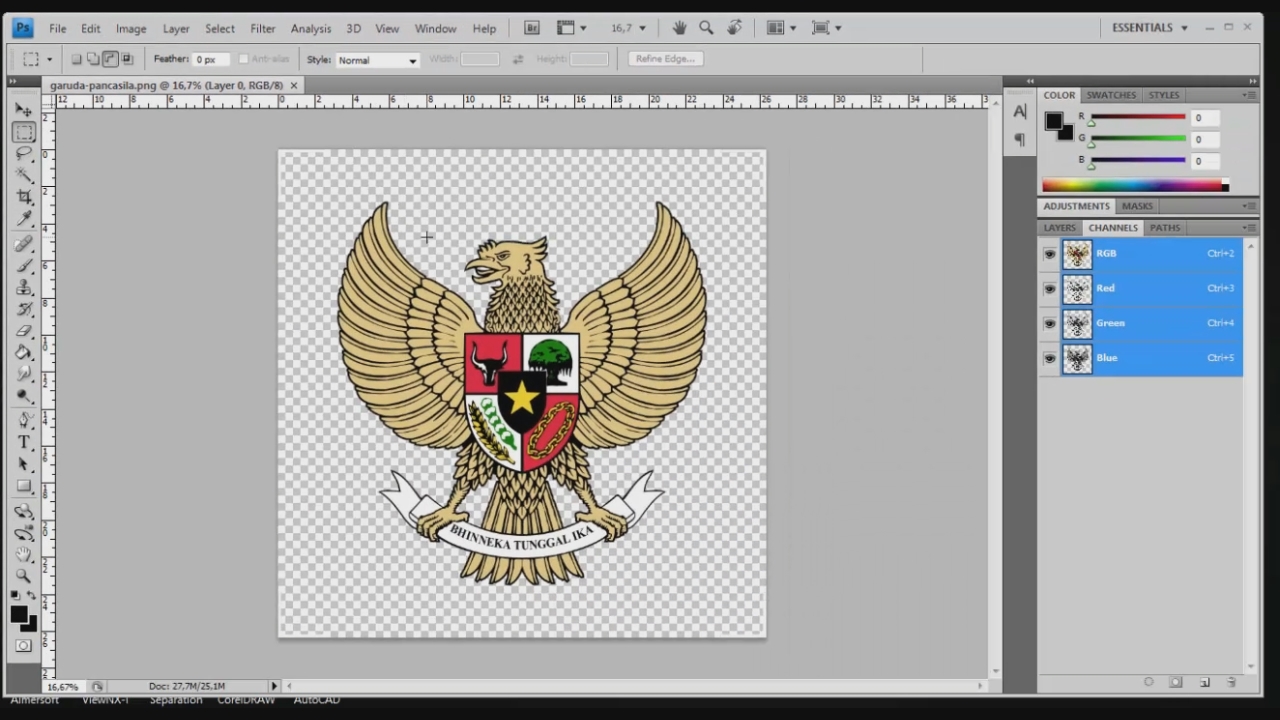Select the Path Selection tool

(24, 464)
